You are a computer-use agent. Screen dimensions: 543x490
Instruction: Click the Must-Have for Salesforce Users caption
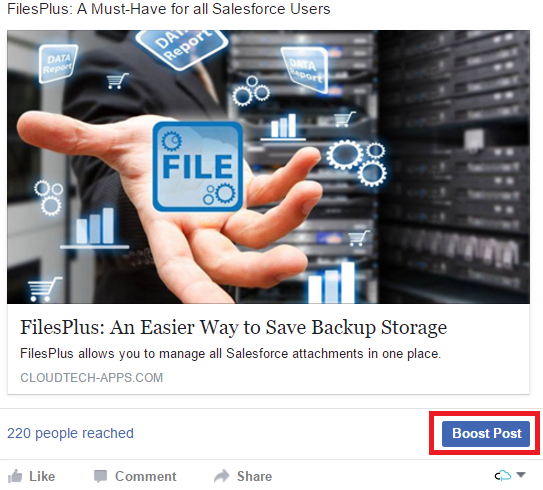click(169, 9)
